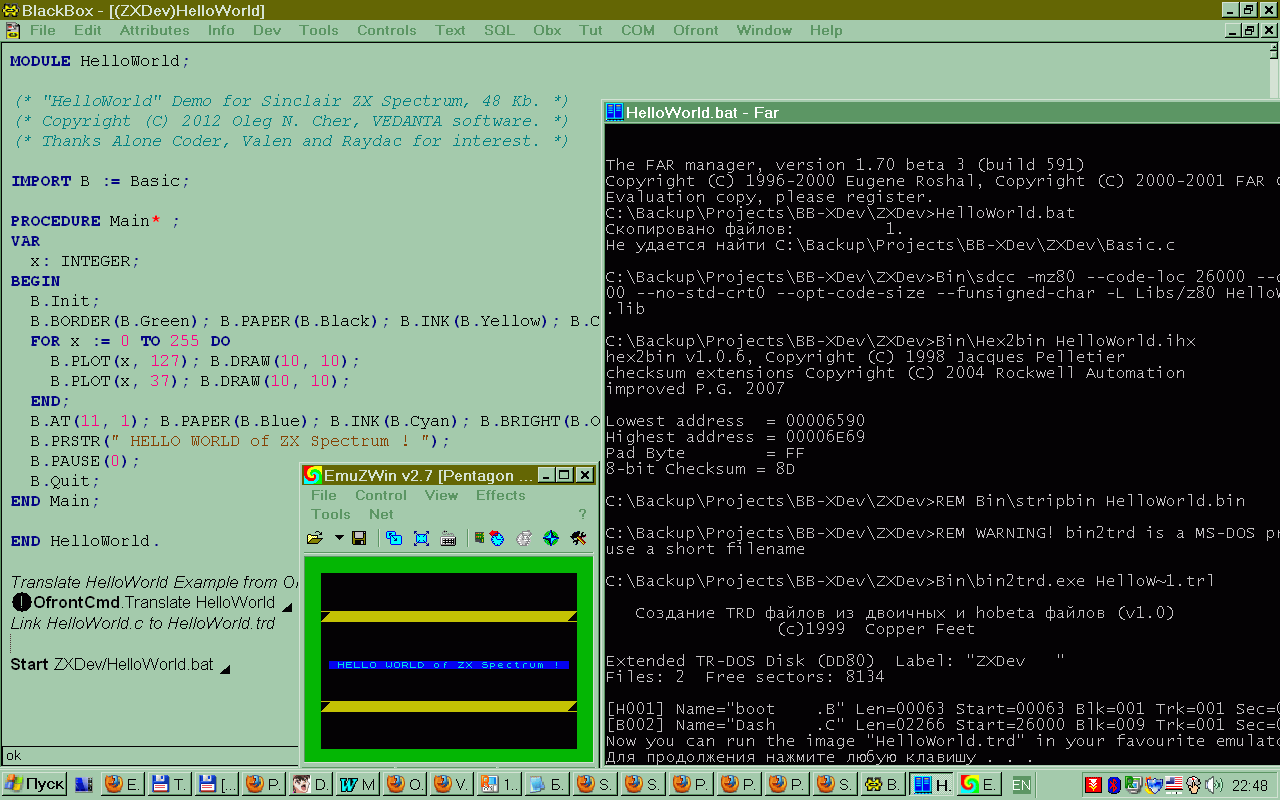
Task: Open the Window menu in BlackBox
Action: coord(764,30)
